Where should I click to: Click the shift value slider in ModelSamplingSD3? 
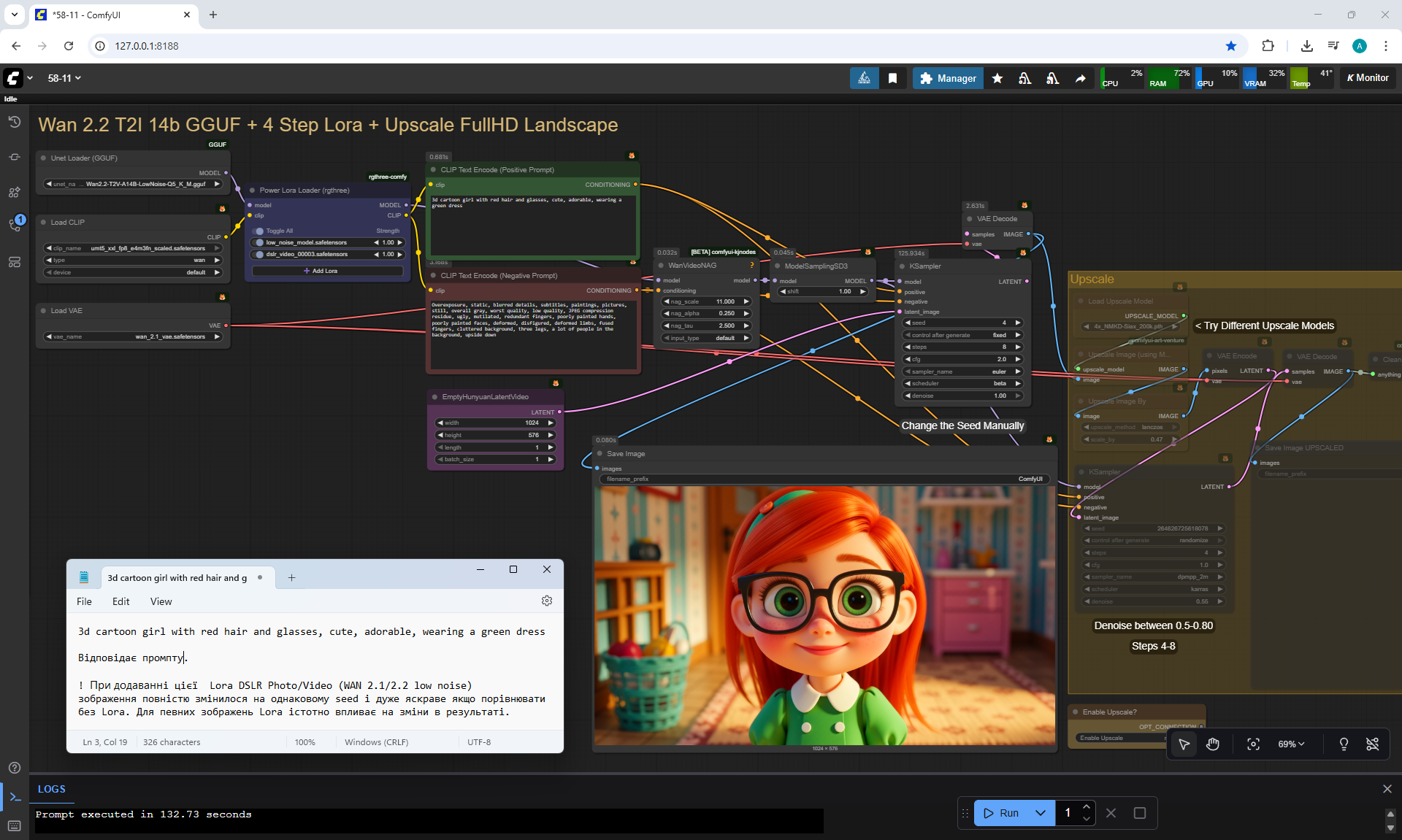coord(823,291)
